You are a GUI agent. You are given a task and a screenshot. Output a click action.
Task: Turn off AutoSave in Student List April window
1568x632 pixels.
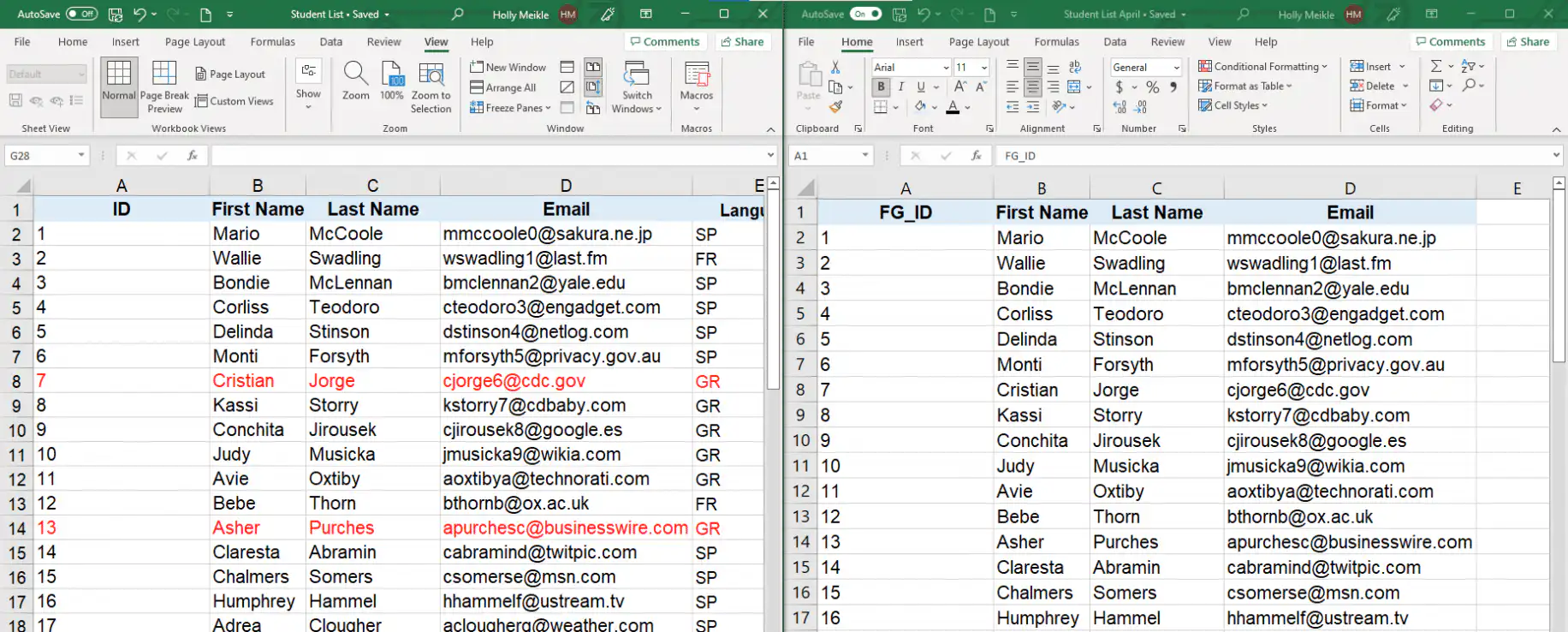[865, 14]
